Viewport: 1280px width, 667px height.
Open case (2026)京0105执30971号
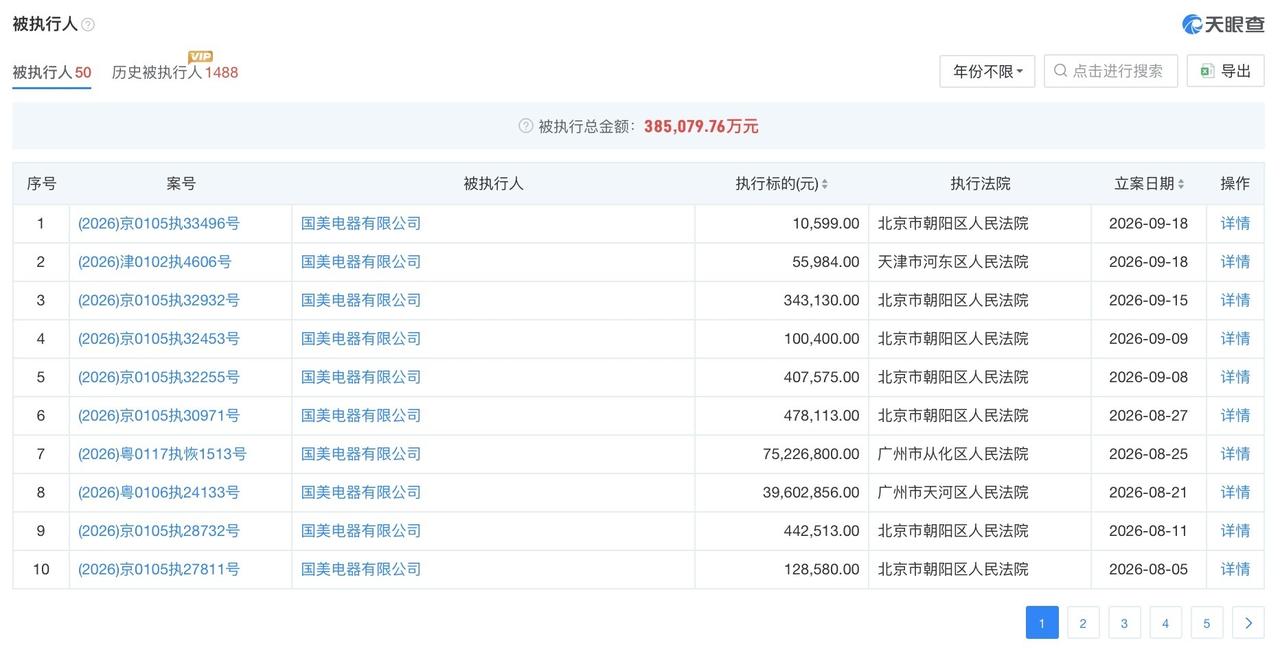(x=159, y=415)
